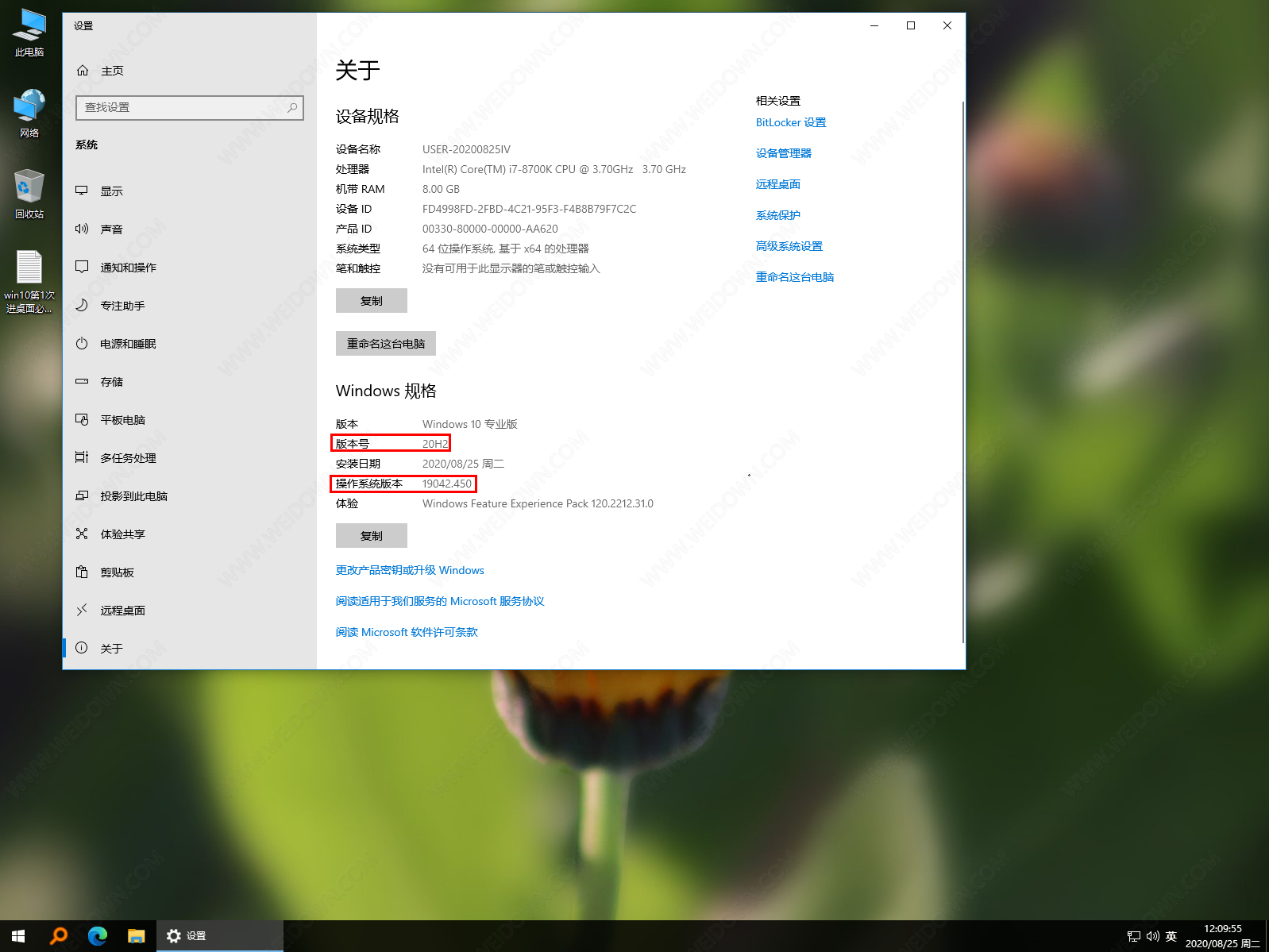Click the 查找设置 search field

[190, 107]
